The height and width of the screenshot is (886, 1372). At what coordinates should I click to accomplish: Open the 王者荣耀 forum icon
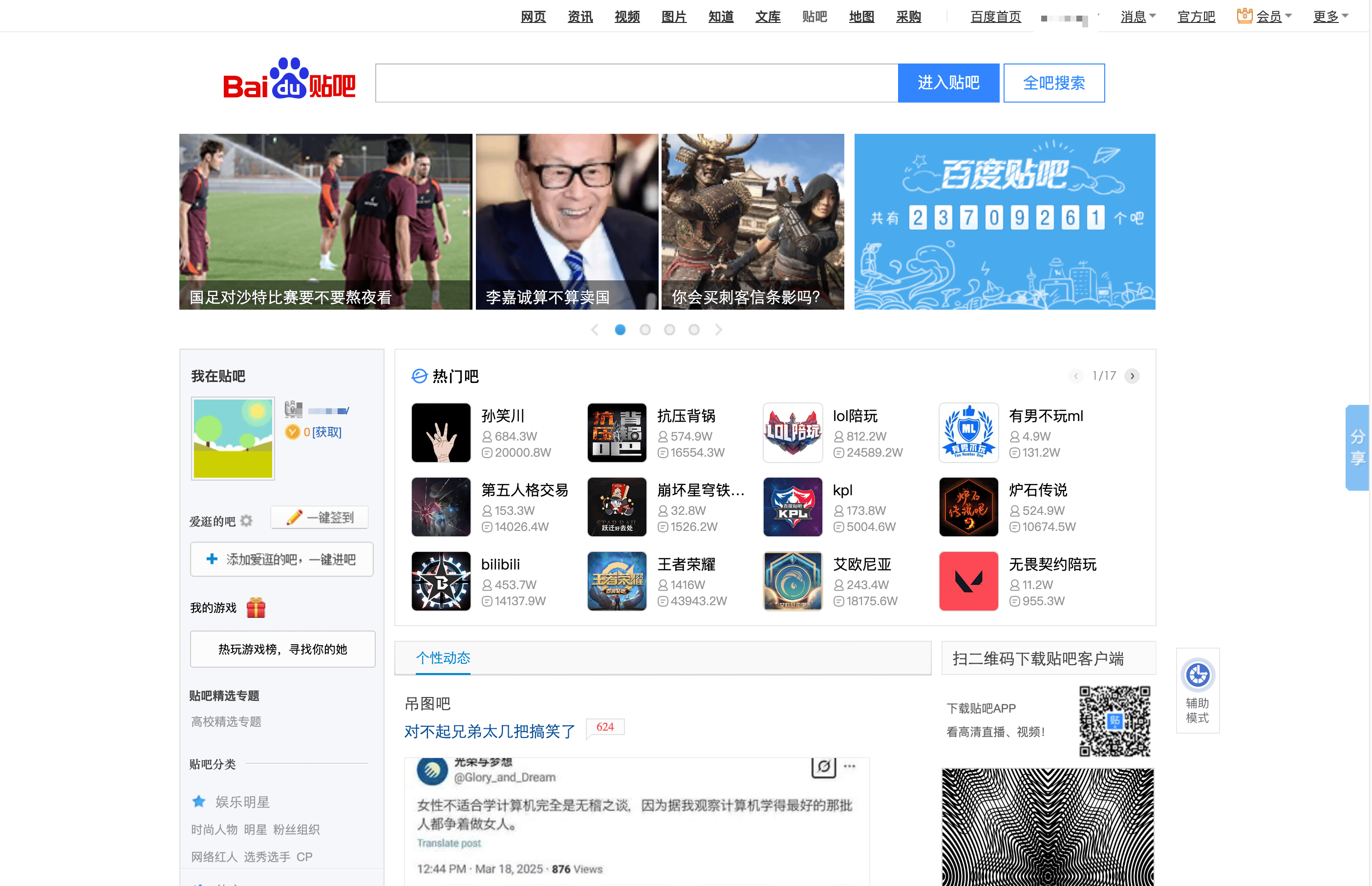point(617,581)
